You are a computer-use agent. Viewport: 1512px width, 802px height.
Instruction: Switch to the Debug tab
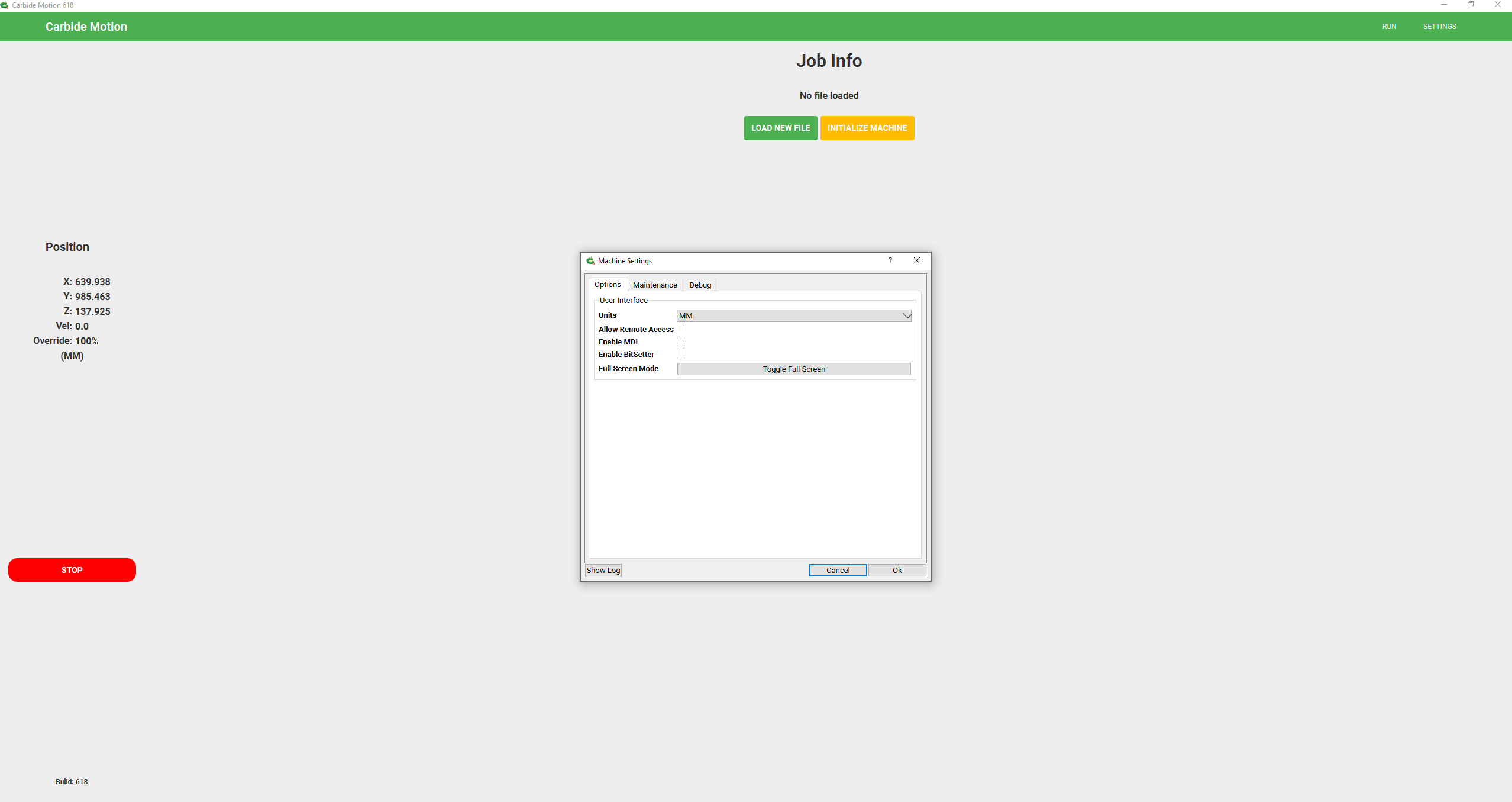[x=700, y=285]
